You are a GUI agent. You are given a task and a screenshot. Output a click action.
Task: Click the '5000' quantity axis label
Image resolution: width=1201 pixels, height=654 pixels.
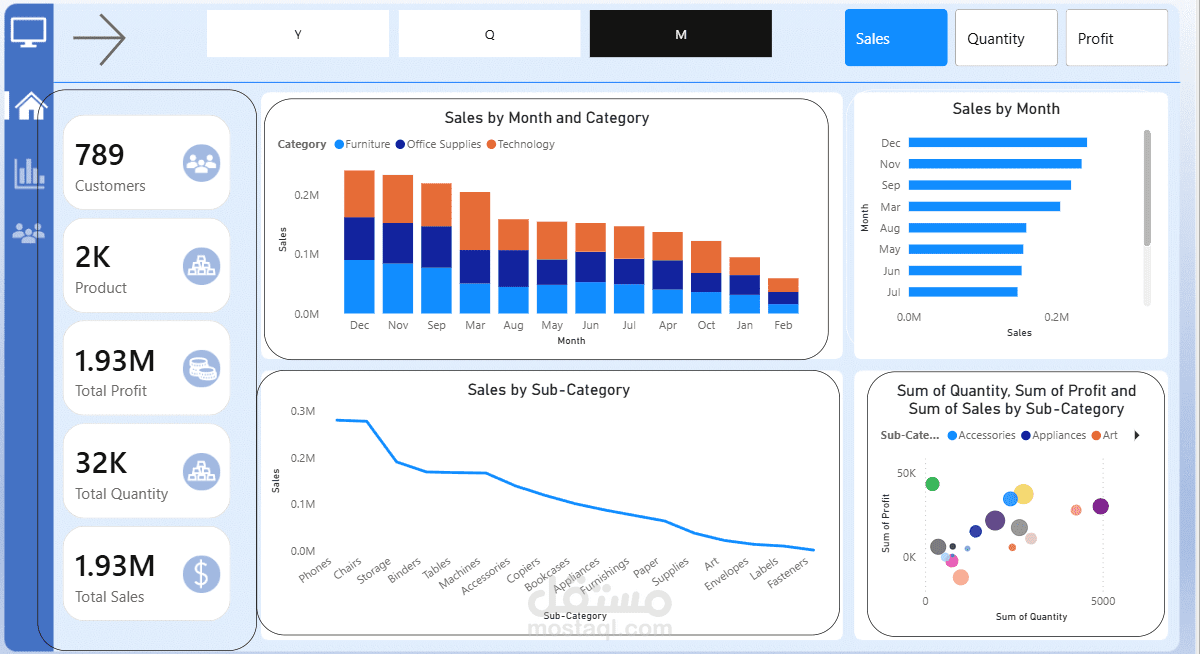click(x=1102, y=601)
